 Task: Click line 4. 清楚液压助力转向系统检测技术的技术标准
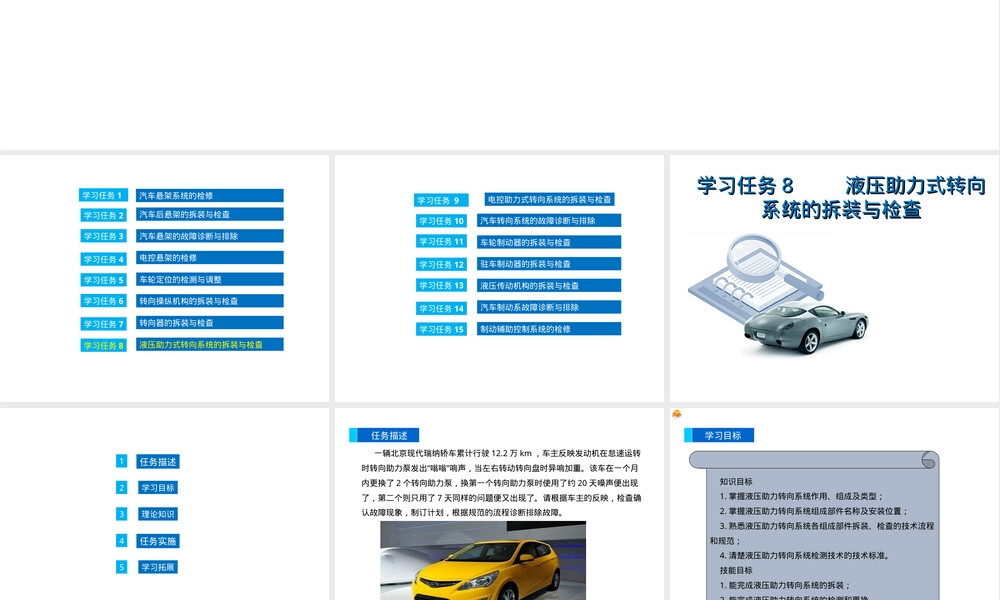click(805, 555)
